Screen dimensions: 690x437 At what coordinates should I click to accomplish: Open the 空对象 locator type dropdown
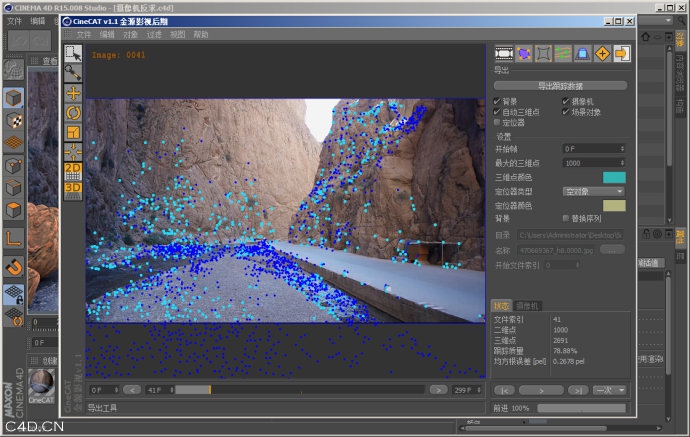[x=594, y=191]
